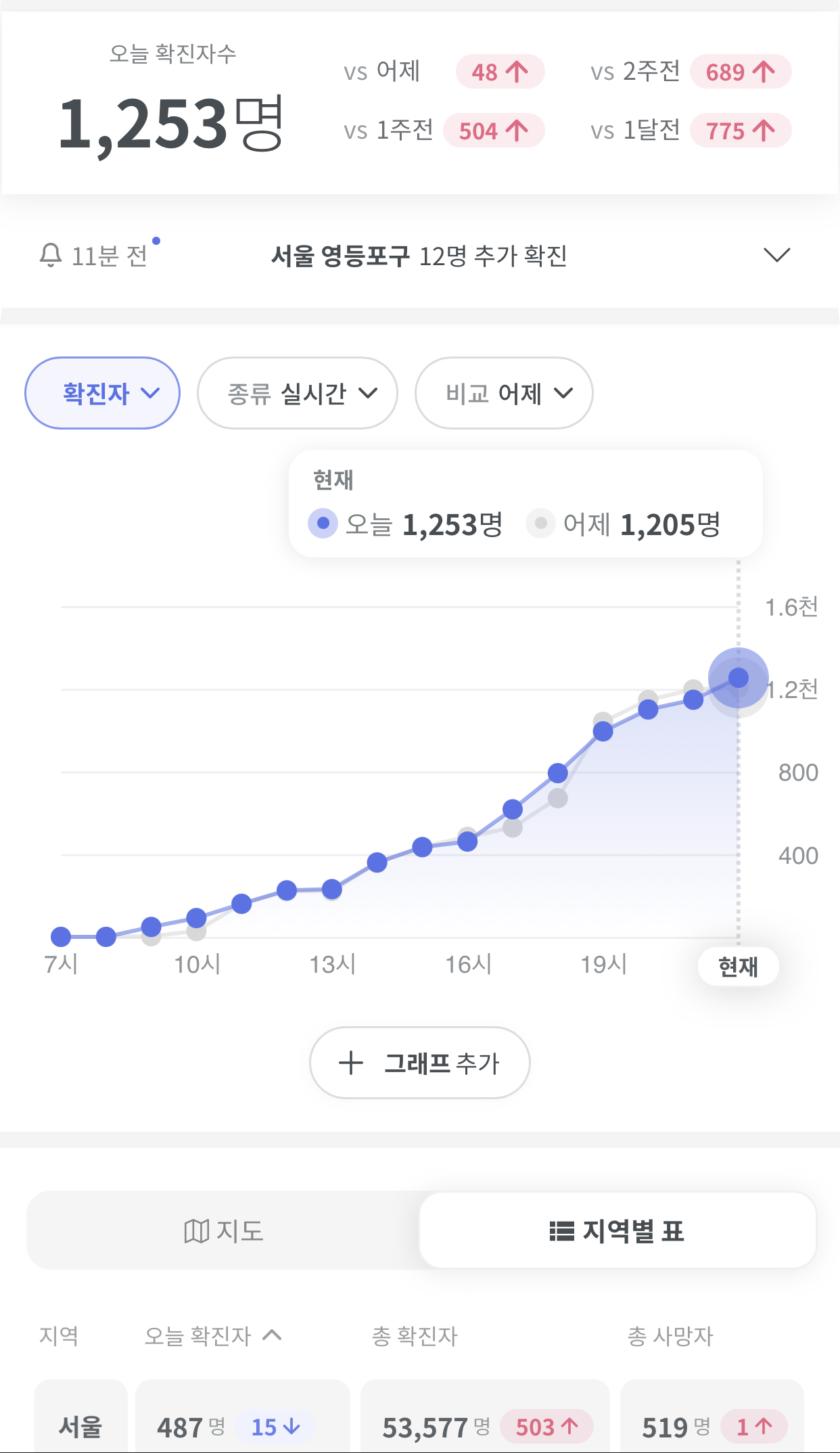Click the vs 1달전 775 badge

click(741, 131)
